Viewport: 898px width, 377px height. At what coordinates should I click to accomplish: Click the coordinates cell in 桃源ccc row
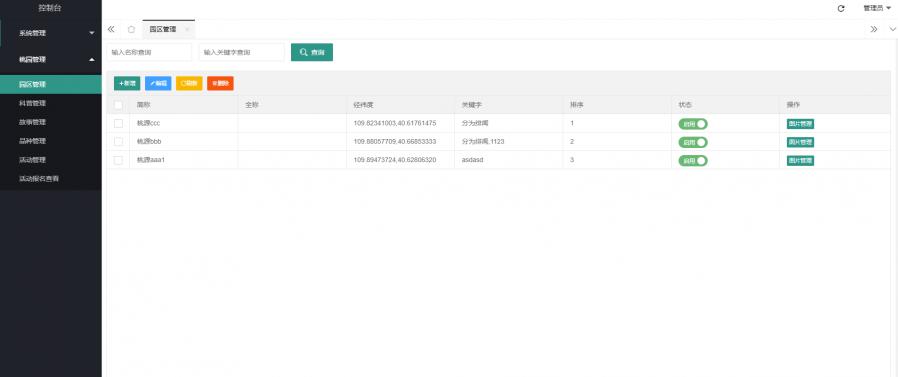401,123
